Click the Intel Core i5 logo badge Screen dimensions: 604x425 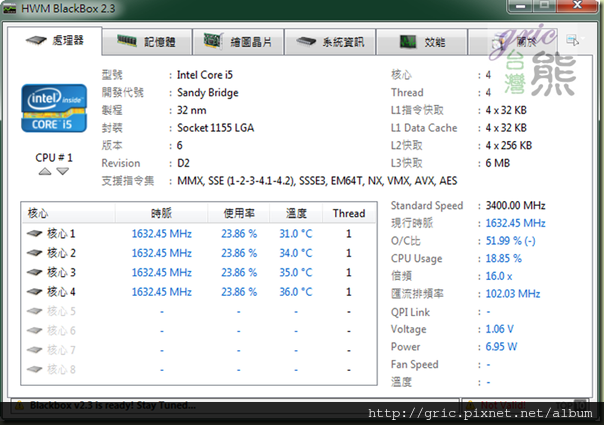[54, 108]
